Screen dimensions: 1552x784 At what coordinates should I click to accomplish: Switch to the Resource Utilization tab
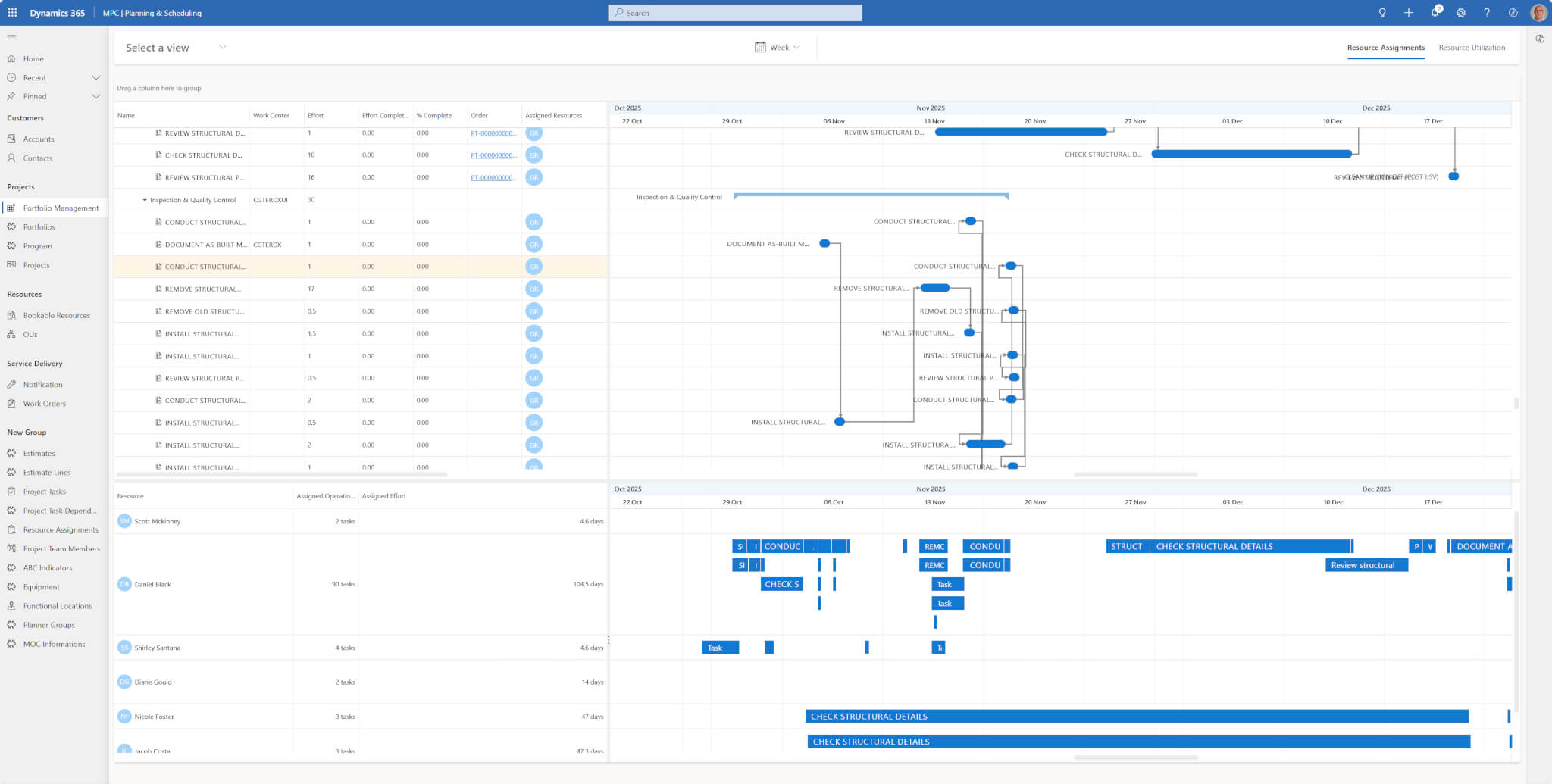[1471, 48]
